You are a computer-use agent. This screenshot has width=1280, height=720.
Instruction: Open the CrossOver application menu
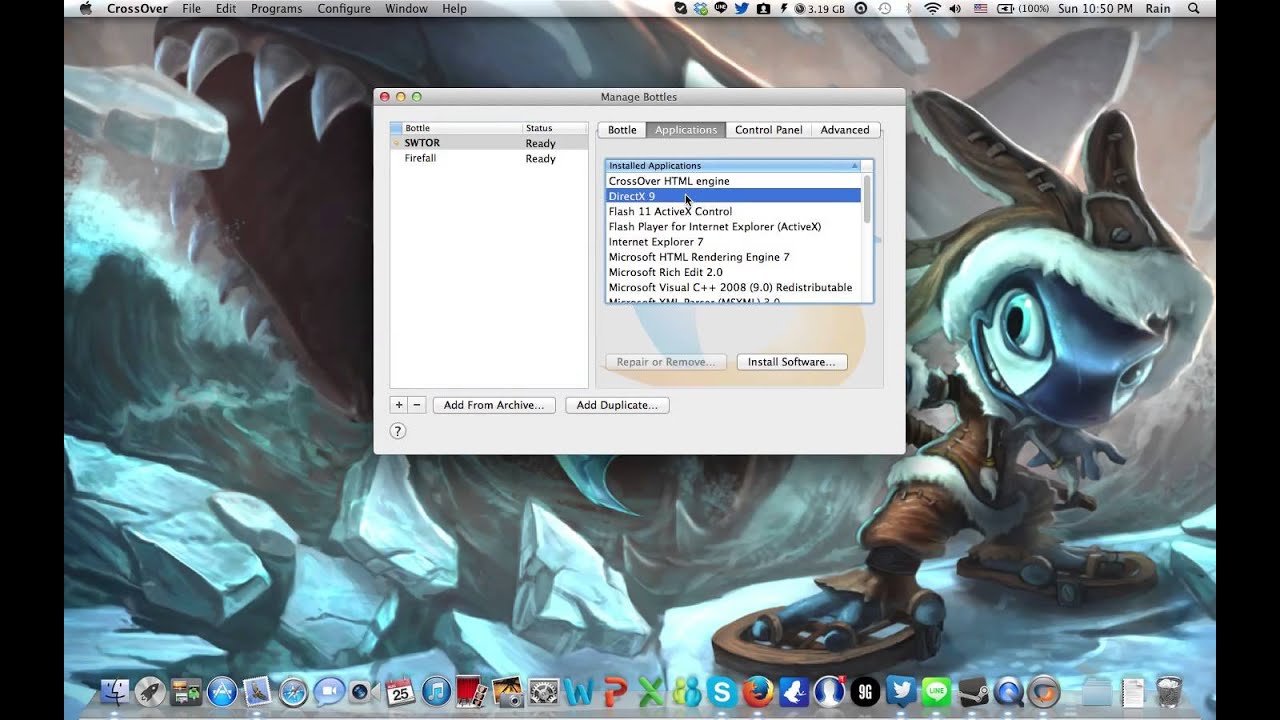pos(138,8)
